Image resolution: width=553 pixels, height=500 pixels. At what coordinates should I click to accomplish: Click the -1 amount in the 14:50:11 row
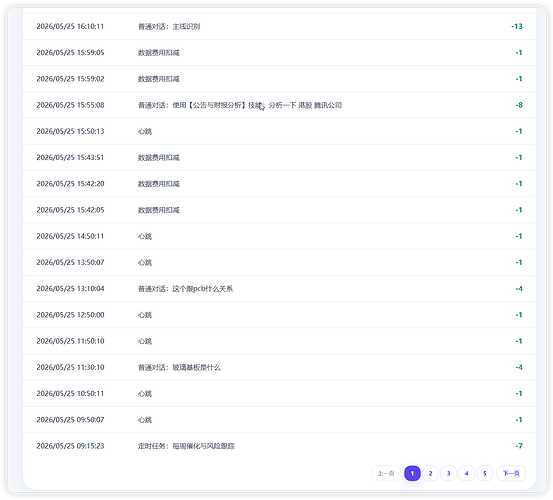point(519,236)
